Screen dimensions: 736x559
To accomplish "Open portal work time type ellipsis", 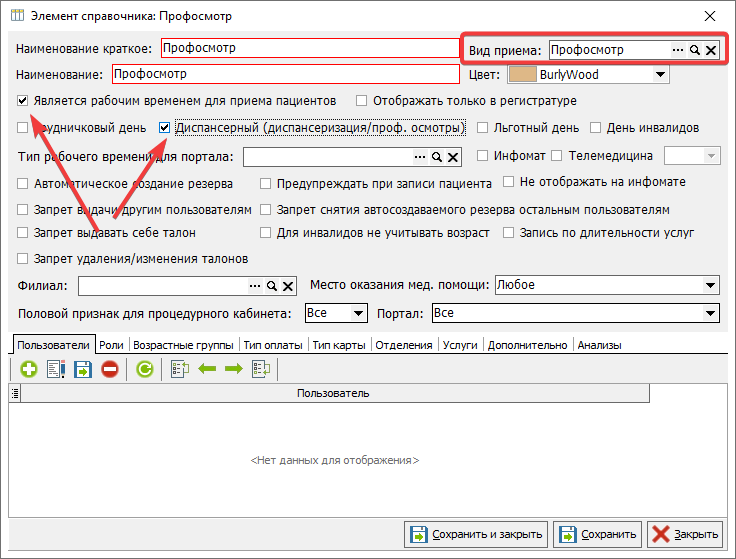I will tap(420, 157).
